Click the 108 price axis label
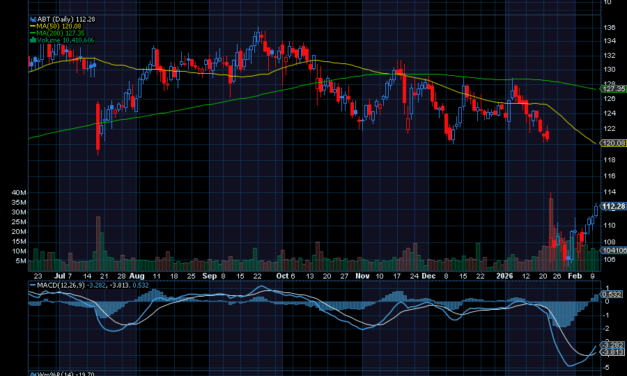Viewport: 627px width, 376px height. (609, 242)
